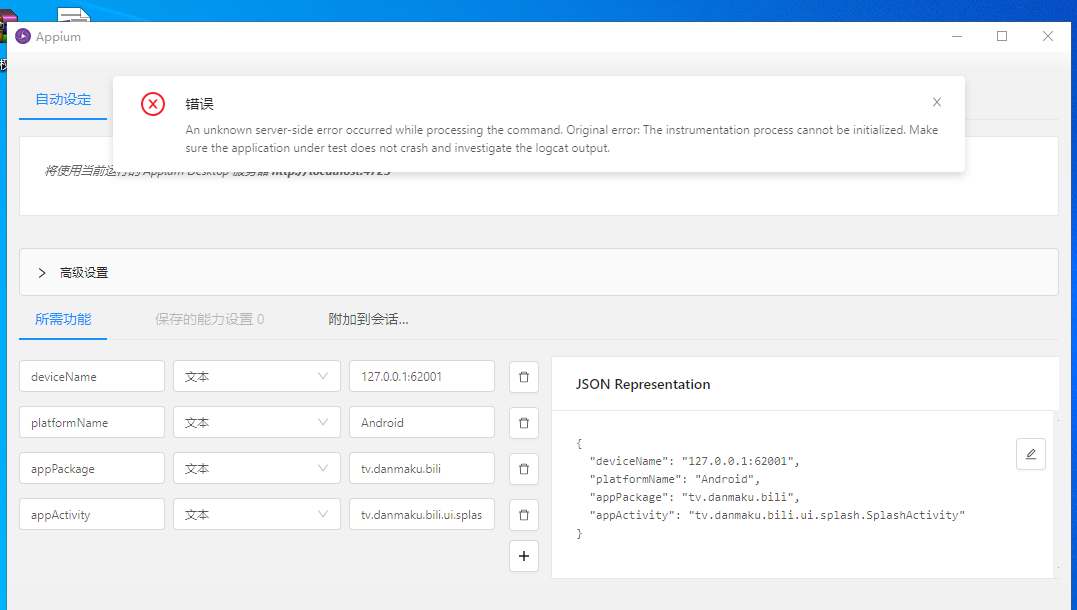The image size is (1077, 610).
Task: Expand the 高级设置 section
Action: (x=42, y=273)
